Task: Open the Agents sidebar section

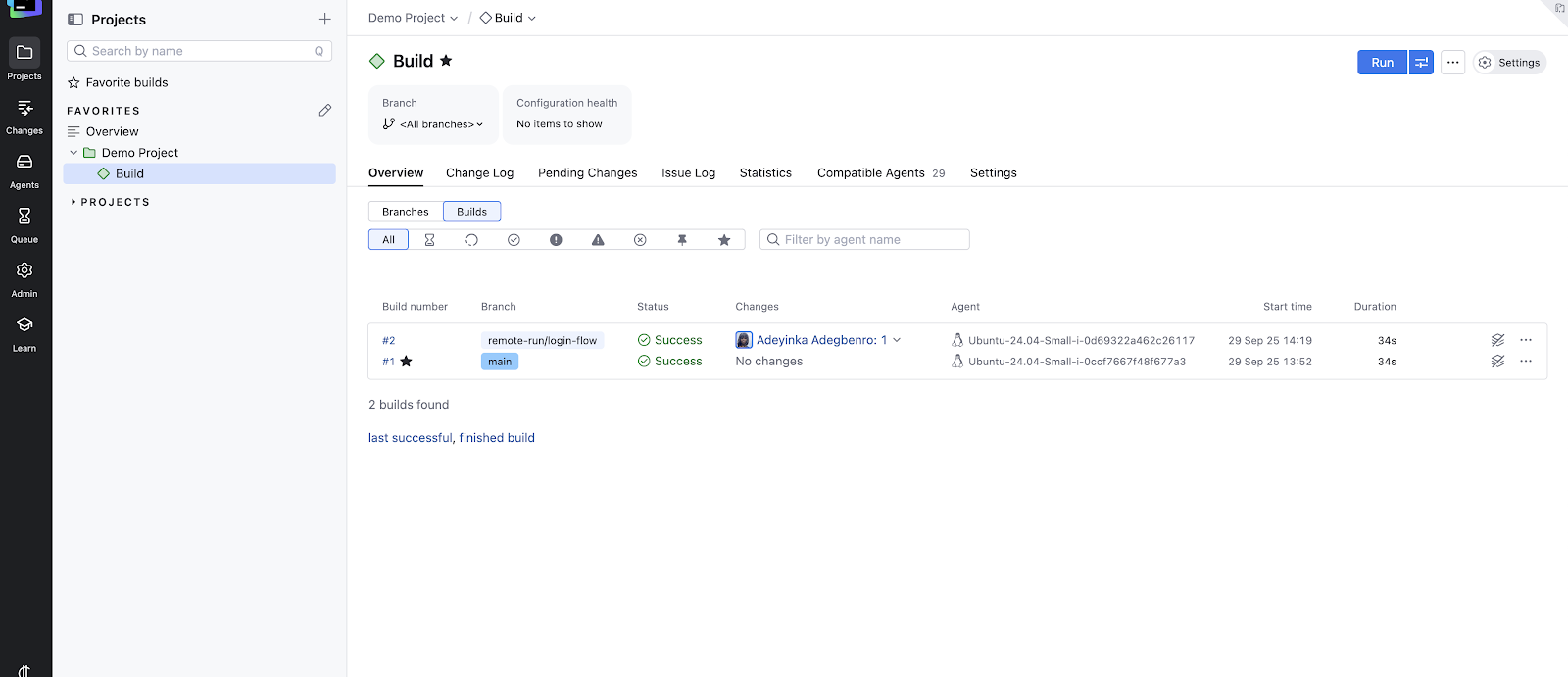Action: pyautogui.click(x=24, y=169)
